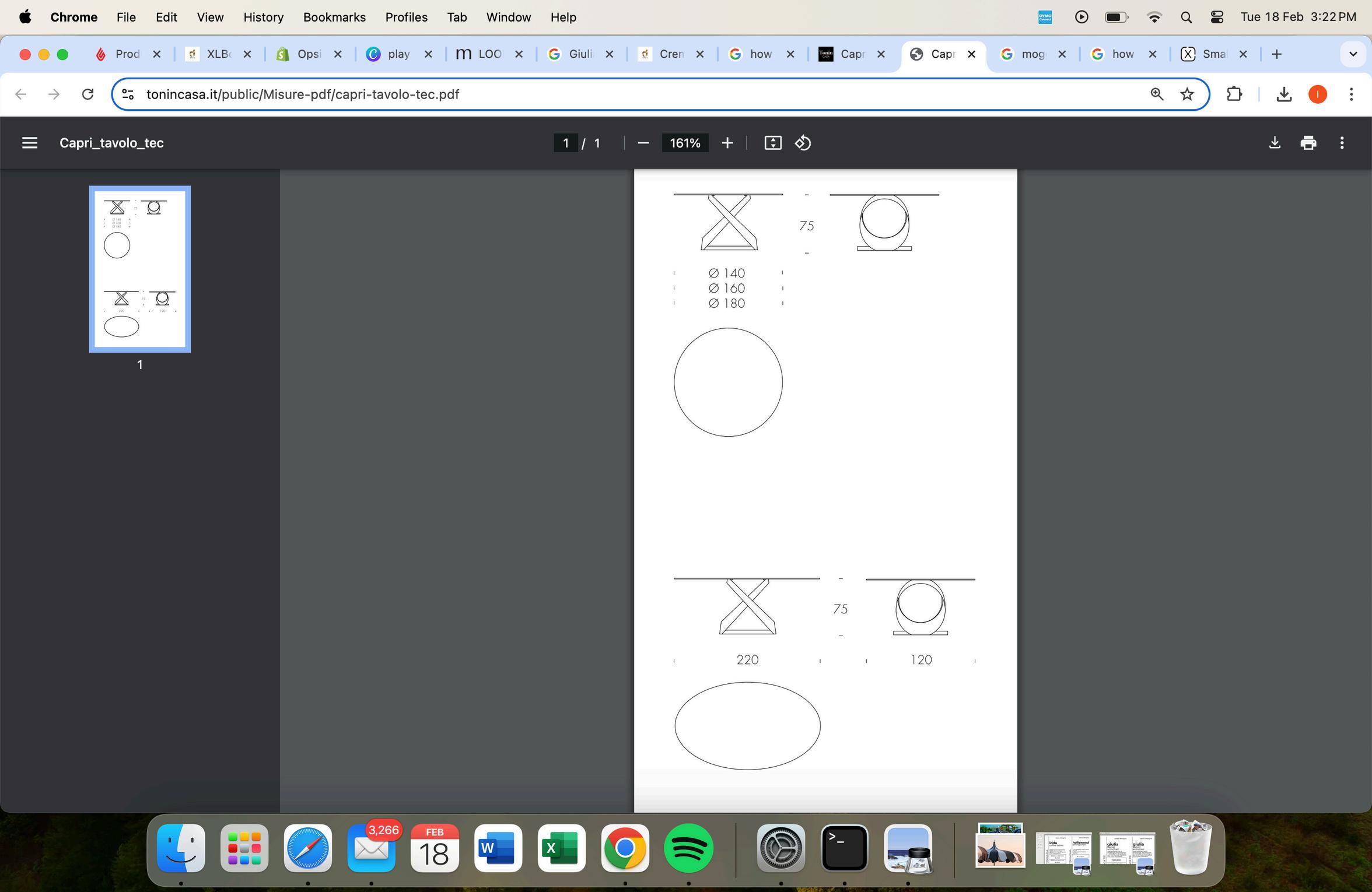The image size is (1372, 892).
Task: Open the Chrome extensions puzzle icon
Action: pyautogui.click(x=1234, y=94)
